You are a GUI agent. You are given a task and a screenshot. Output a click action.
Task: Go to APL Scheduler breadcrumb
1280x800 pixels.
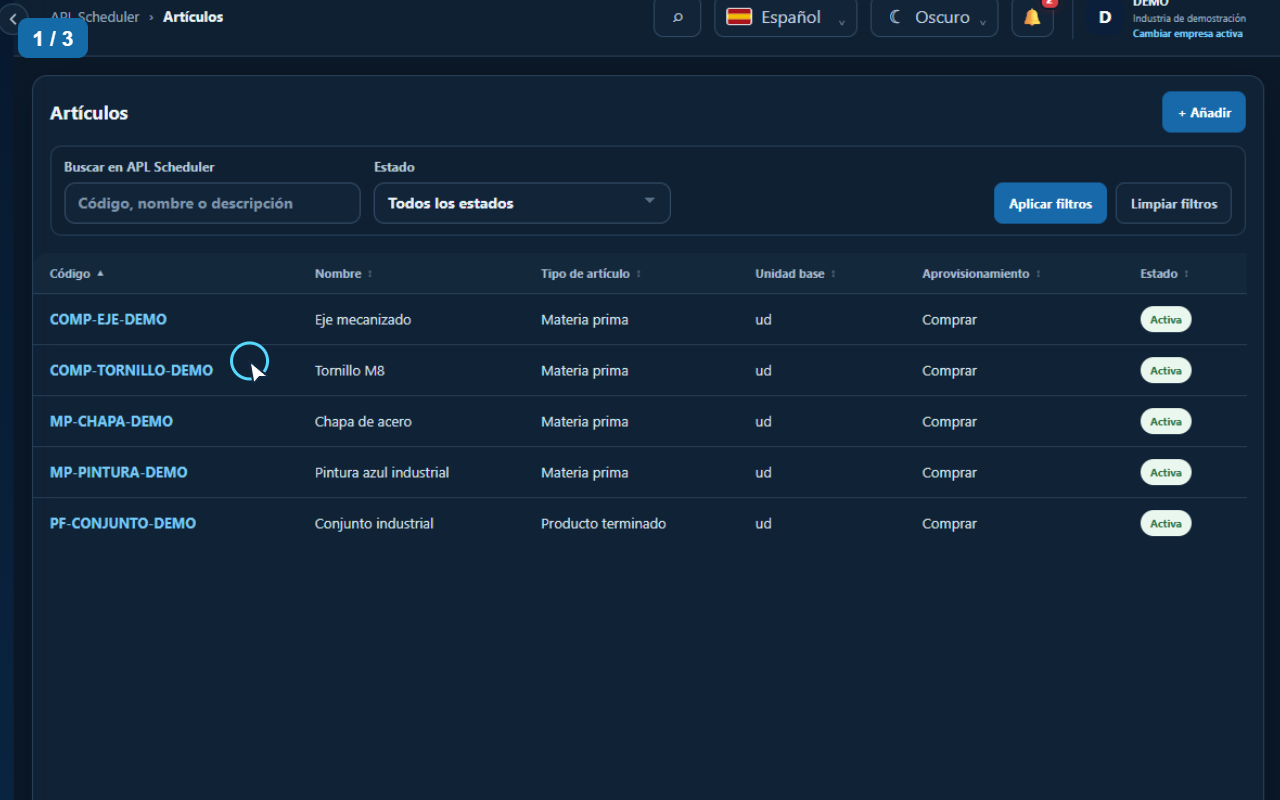[x=95, y=17]
